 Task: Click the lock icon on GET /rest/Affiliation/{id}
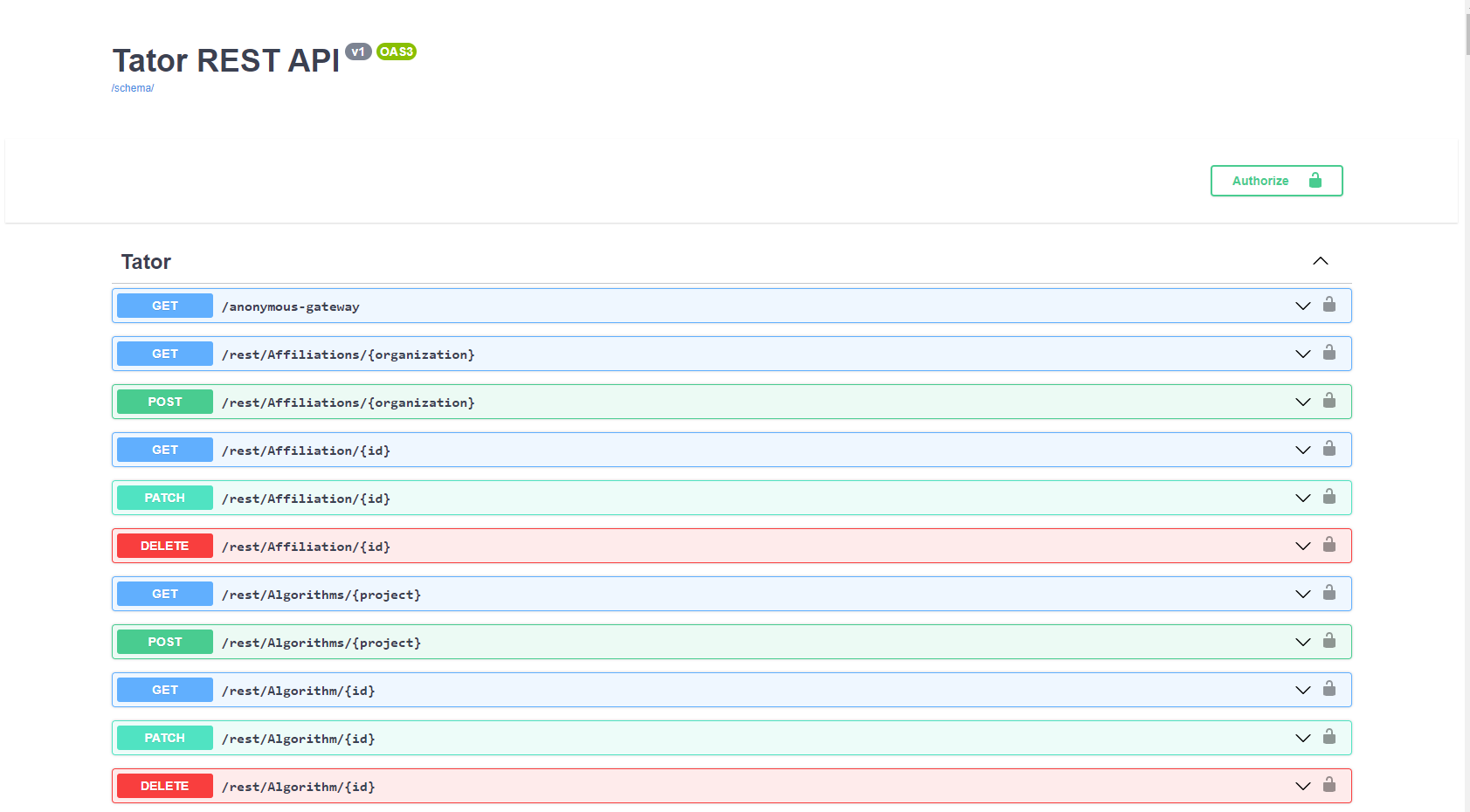(1330, 449)
